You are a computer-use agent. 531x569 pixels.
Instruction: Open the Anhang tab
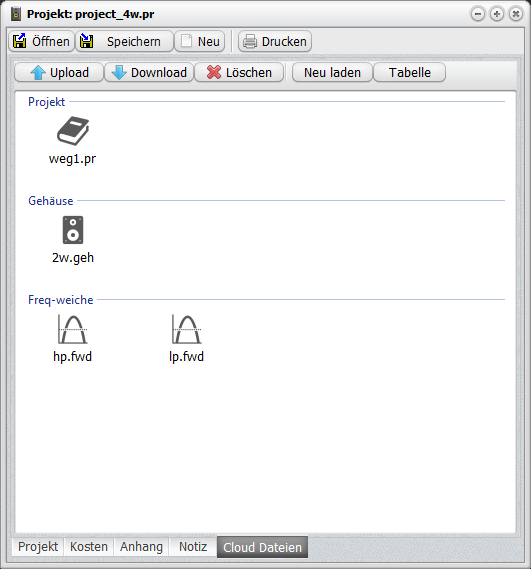coord(141,547)
